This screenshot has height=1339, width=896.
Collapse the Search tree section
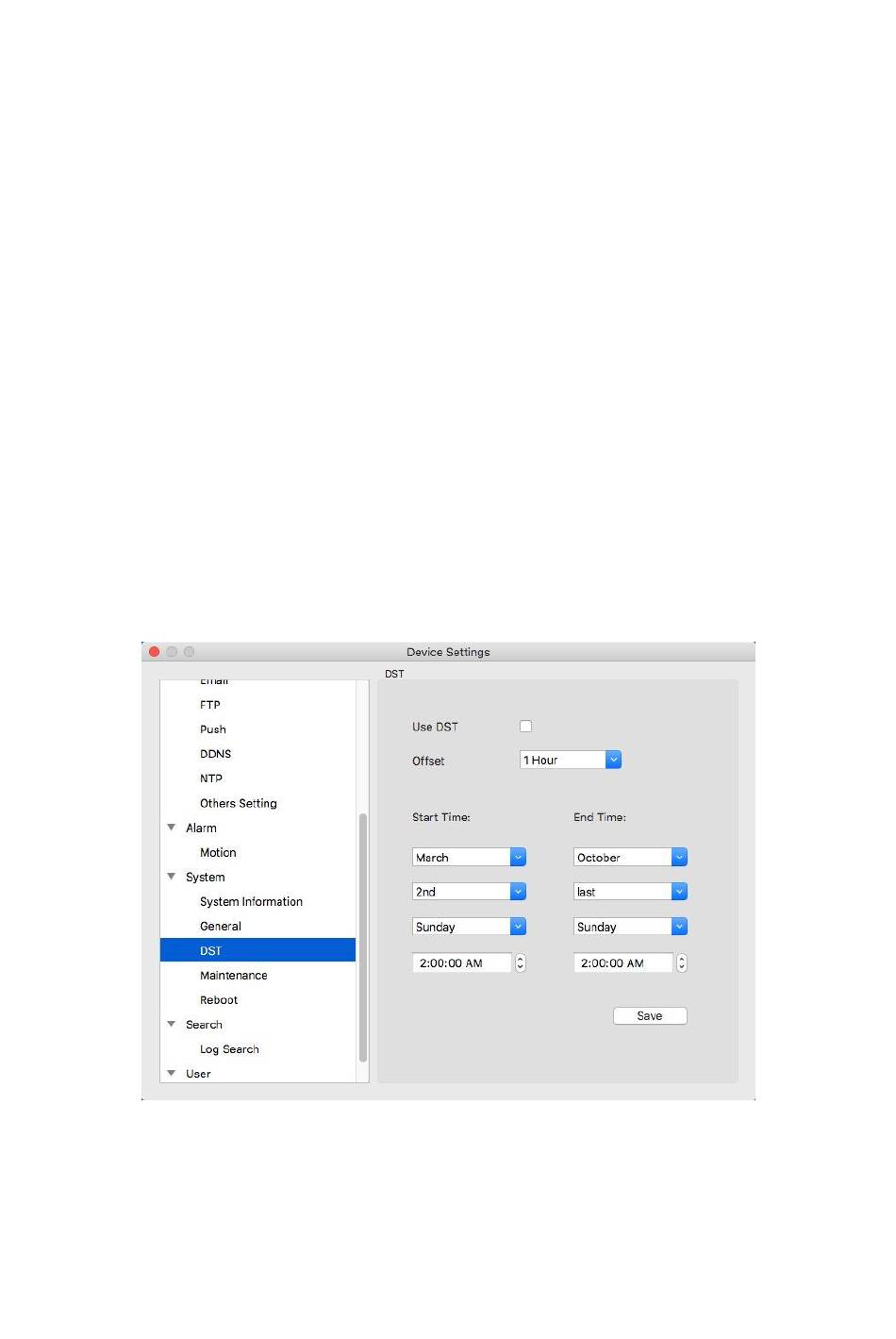(x=172, y=1024)
